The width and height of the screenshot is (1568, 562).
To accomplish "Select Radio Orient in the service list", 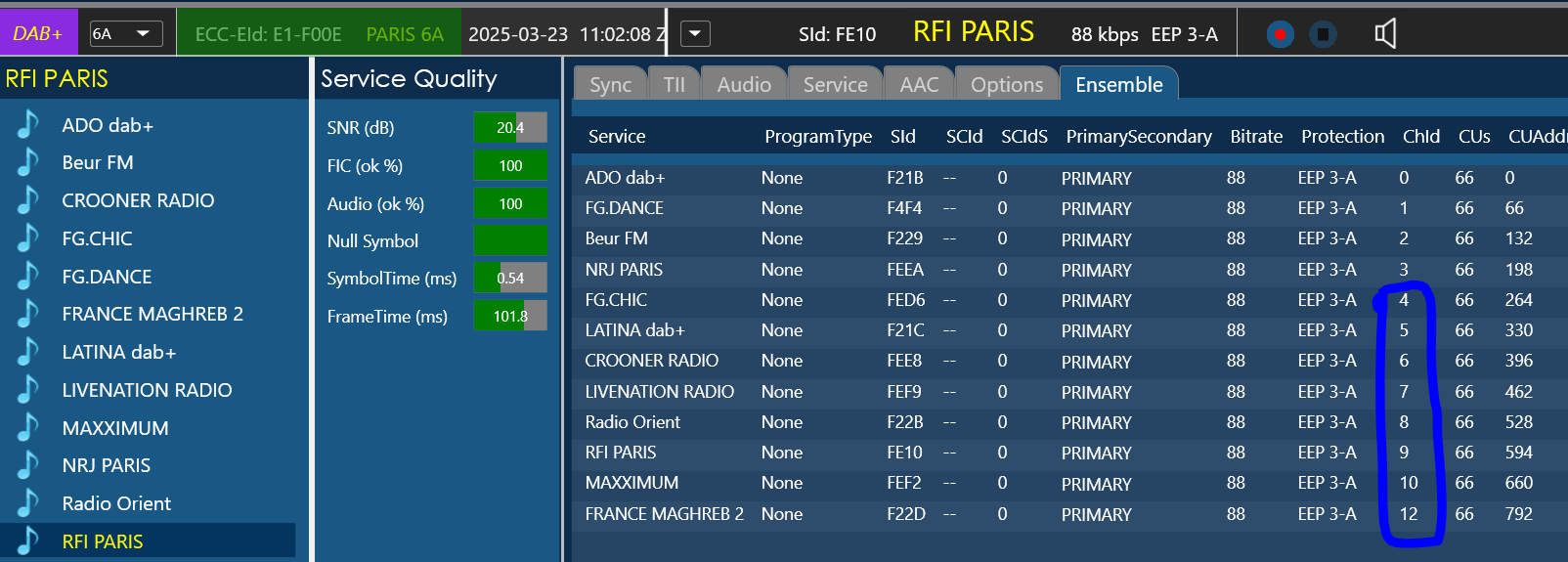I will [x=116, y=503].
